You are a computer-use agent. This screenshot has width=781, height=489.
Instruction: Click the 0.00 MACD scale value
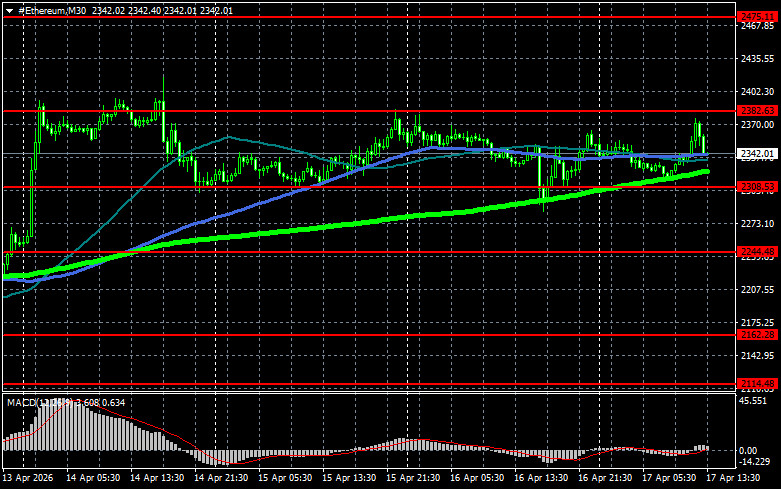point(748,450)
